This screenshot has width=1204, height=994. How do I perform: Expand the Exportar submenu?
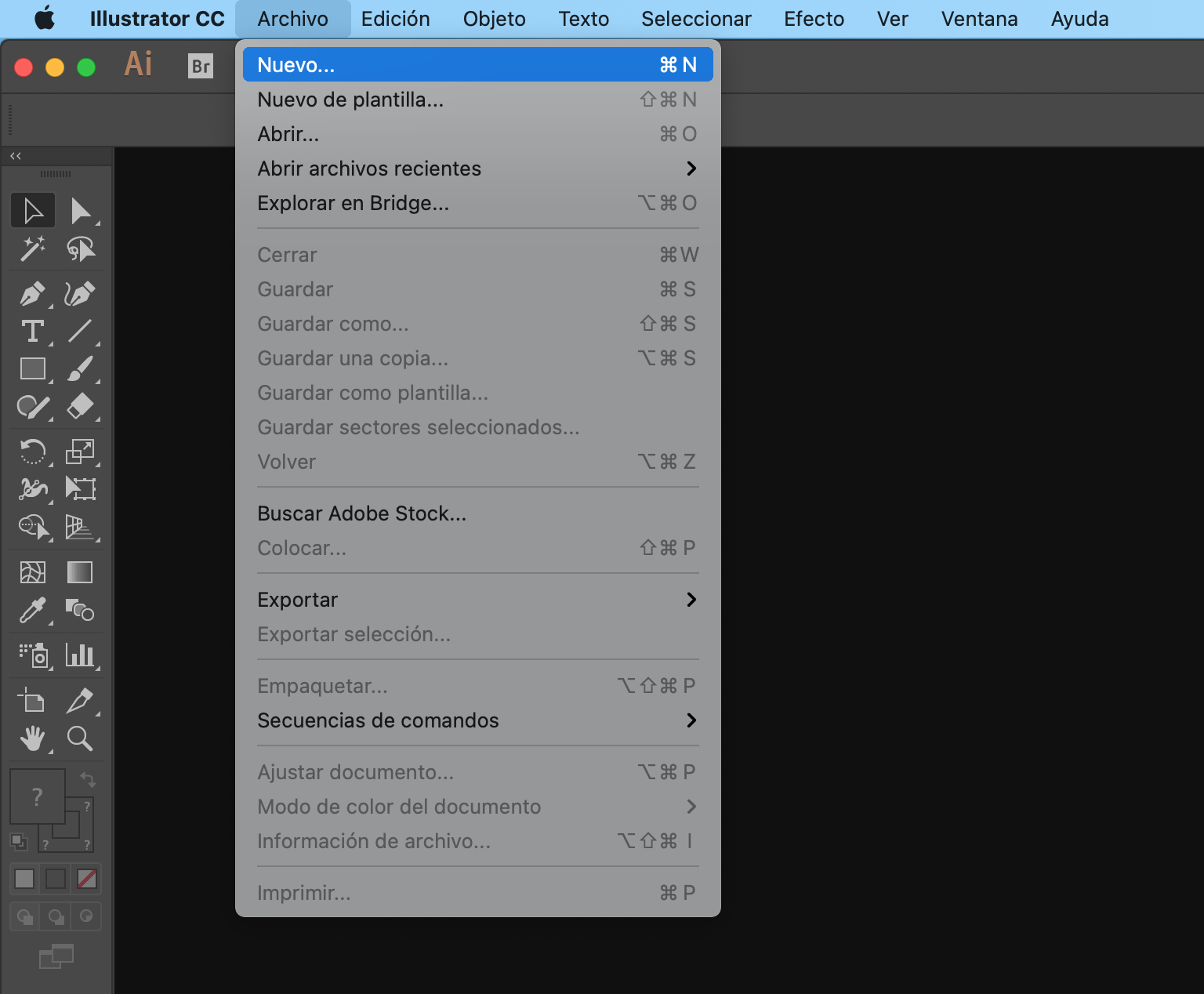(x=478, y=600)
